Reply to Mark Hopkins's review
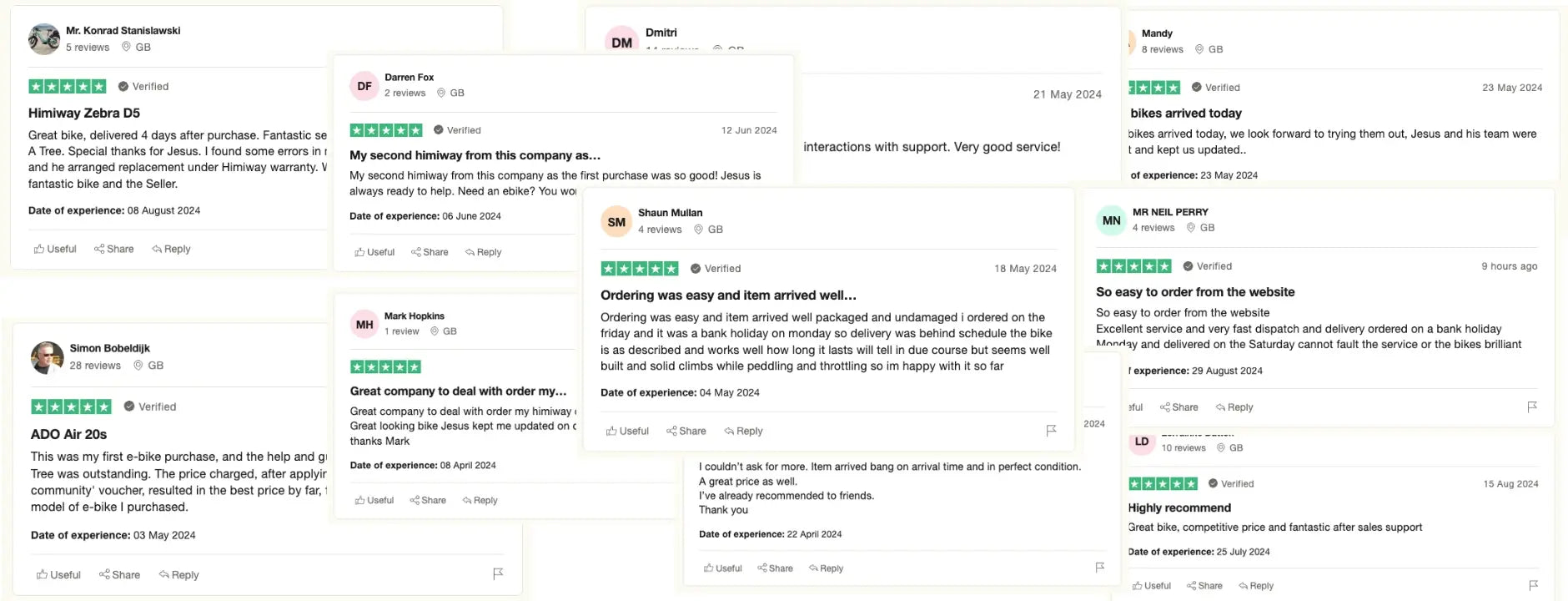This screenshot has height=601, width=1568. pyautogui.click(x=480, y=501)
